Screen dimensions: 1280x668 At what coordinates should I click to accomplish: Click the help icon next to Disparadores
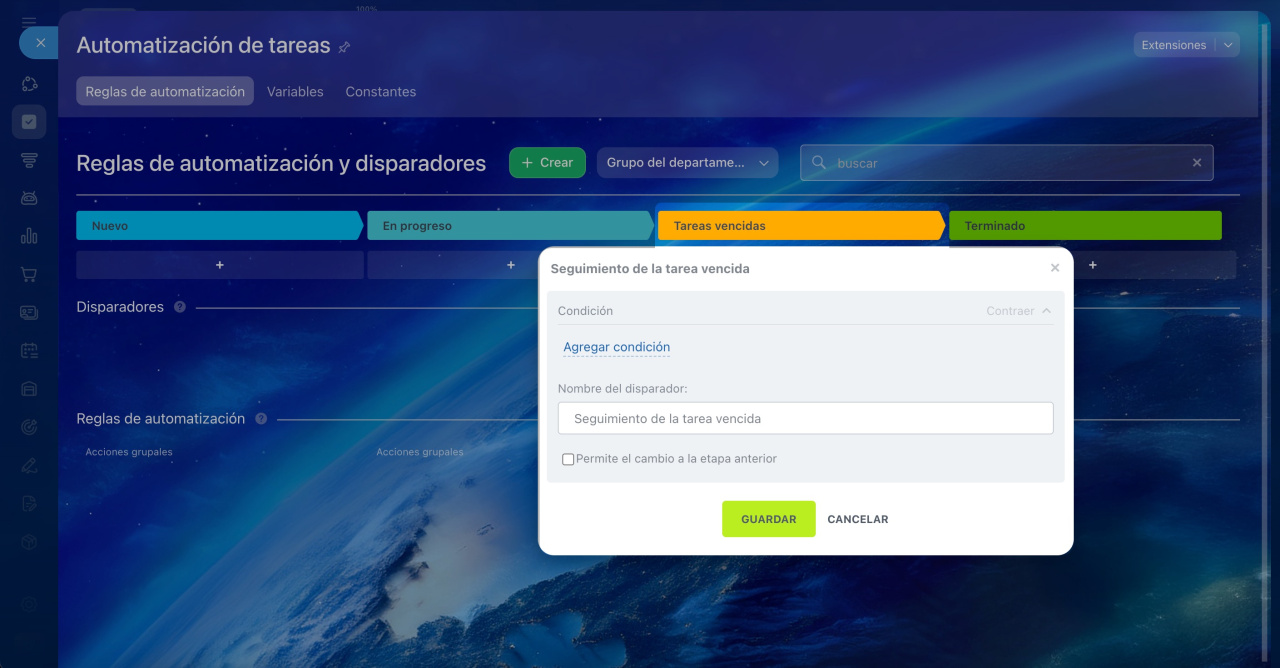click(x=180, y=307)
